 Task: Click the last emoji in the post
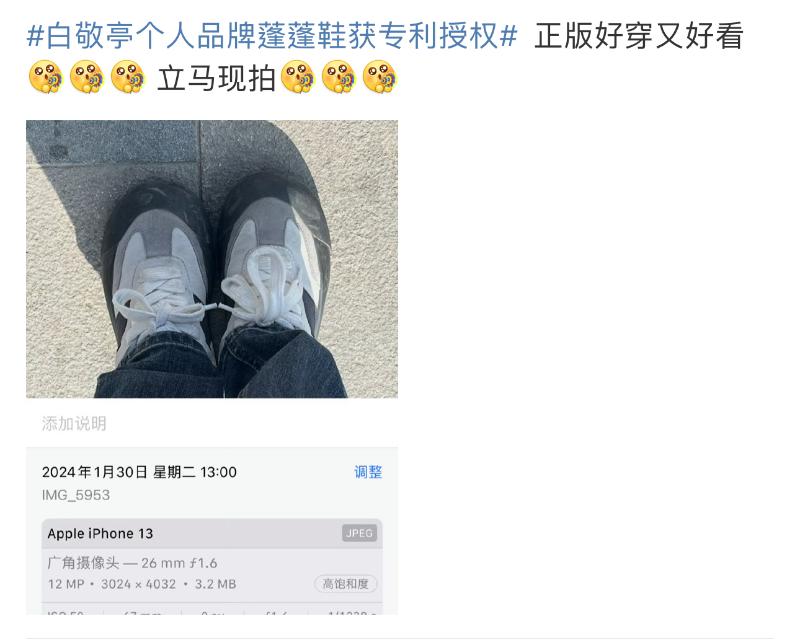pyautogui.click(x=379, y=77)
